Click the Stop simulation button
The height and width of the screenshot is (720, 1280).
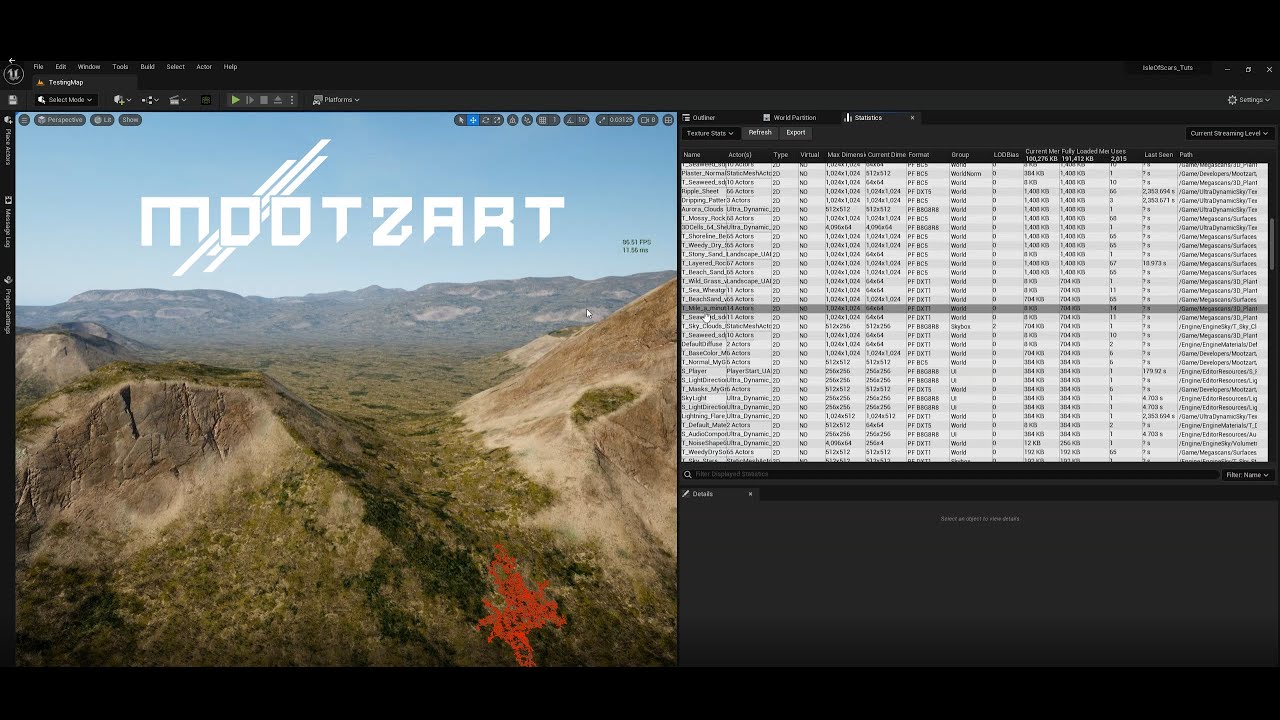point(264,100)
